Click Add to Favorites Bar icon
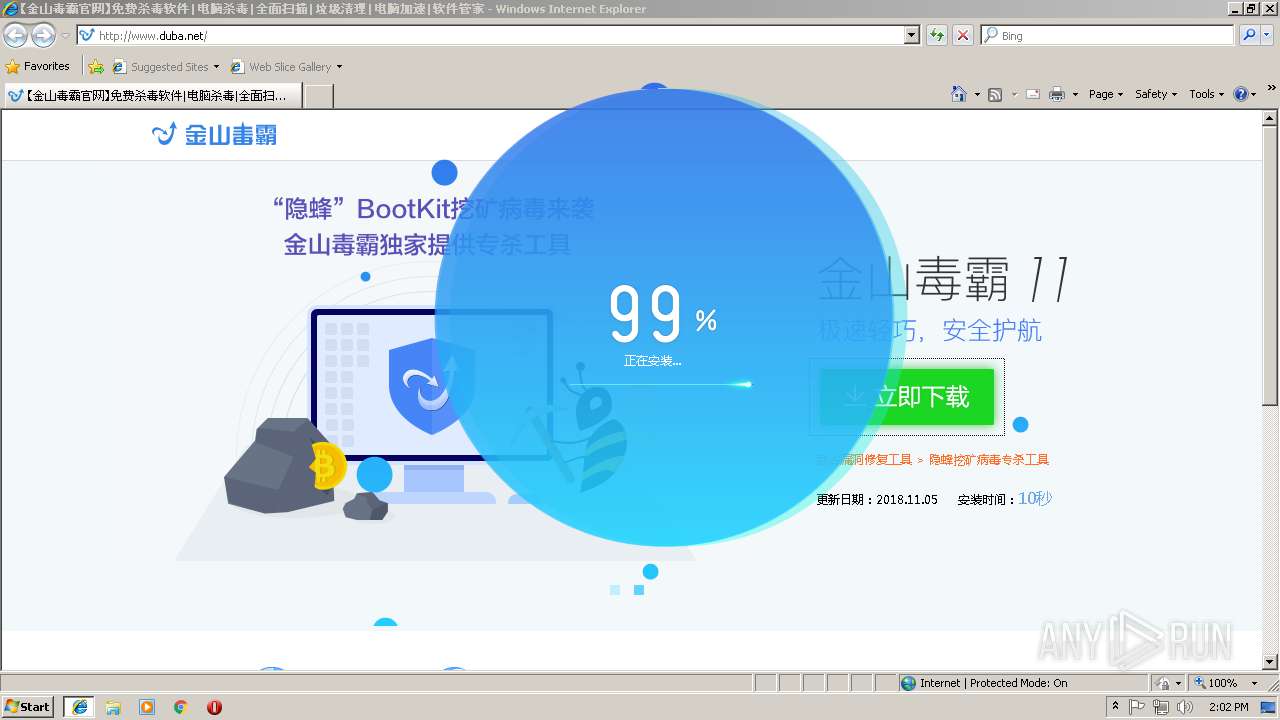 pos(96,67)
